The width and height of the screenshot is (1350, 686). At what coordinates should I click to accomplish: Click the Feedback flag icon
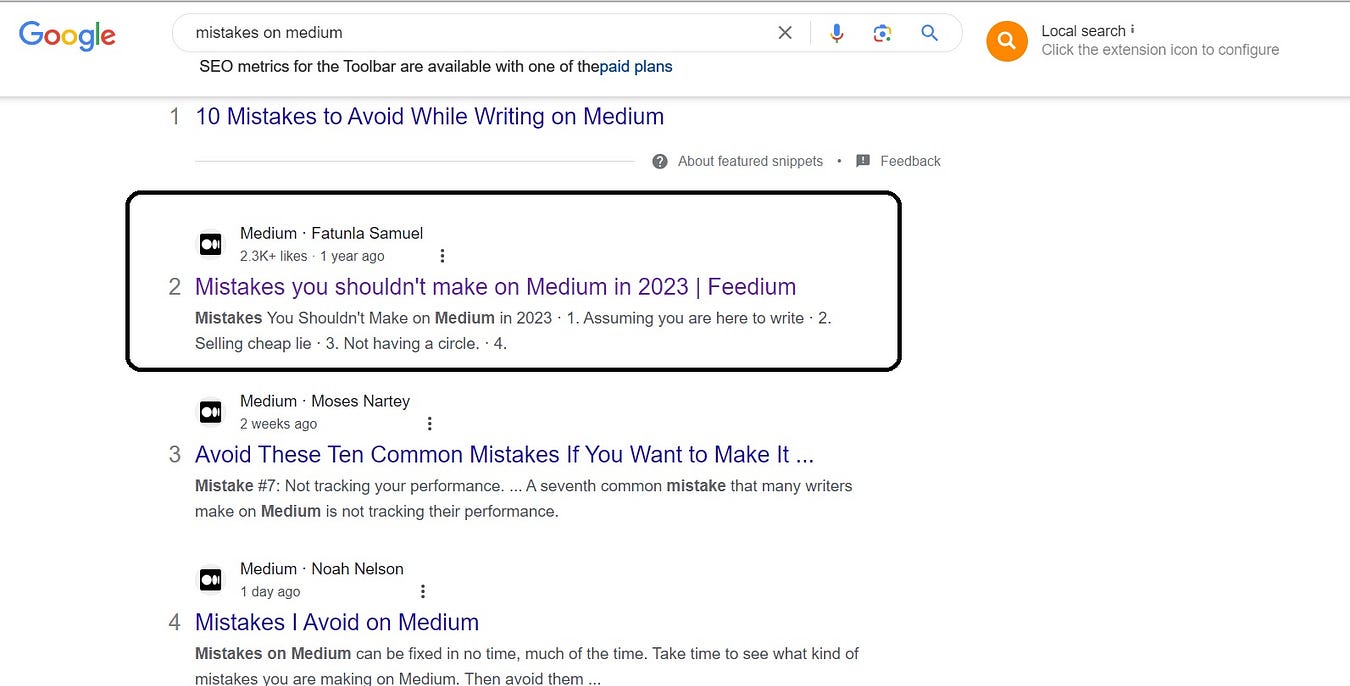tap(863, 161)
